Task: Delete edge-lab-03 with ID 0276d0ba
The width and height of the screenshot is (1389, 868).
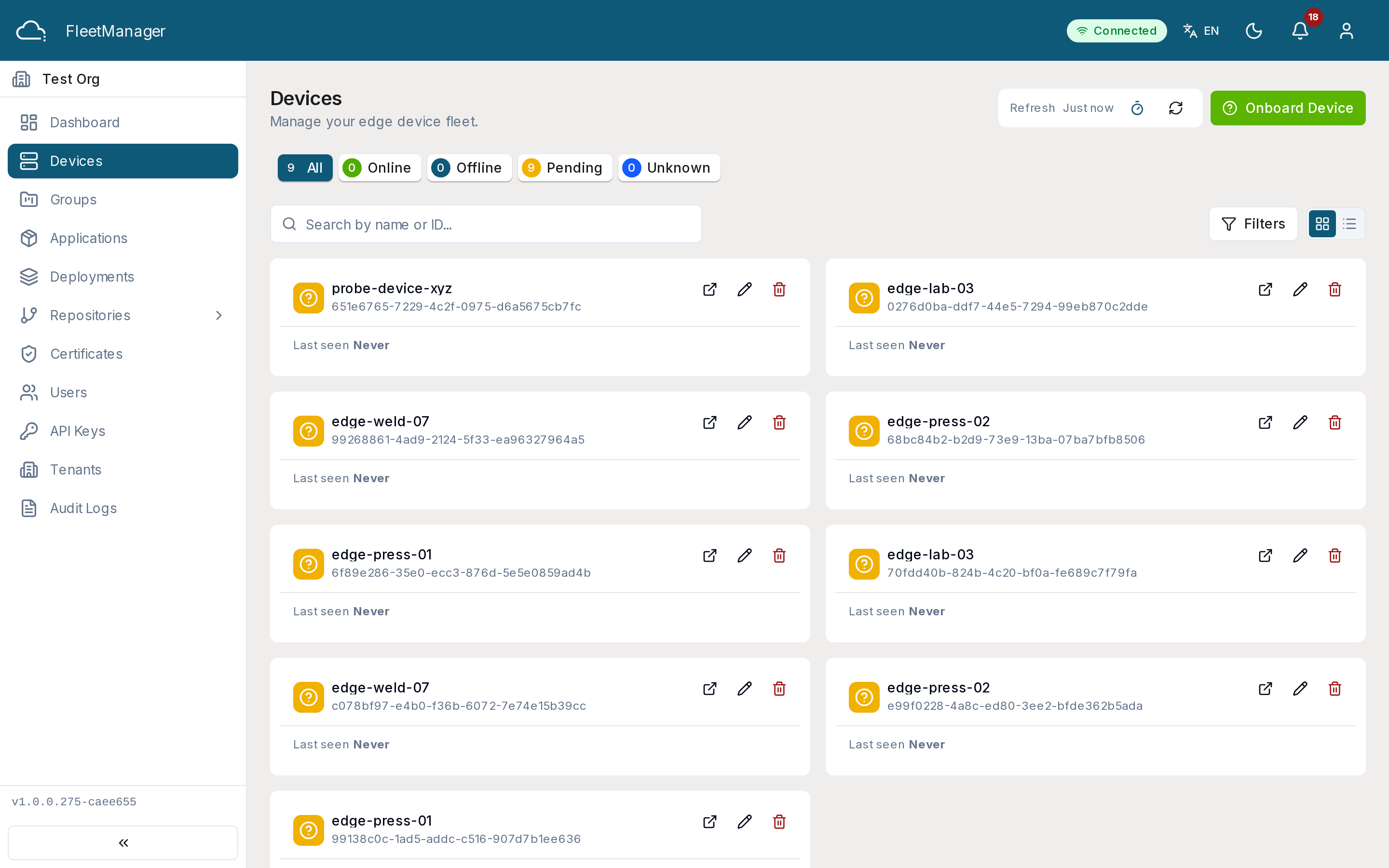Action: pos(1335,289)
